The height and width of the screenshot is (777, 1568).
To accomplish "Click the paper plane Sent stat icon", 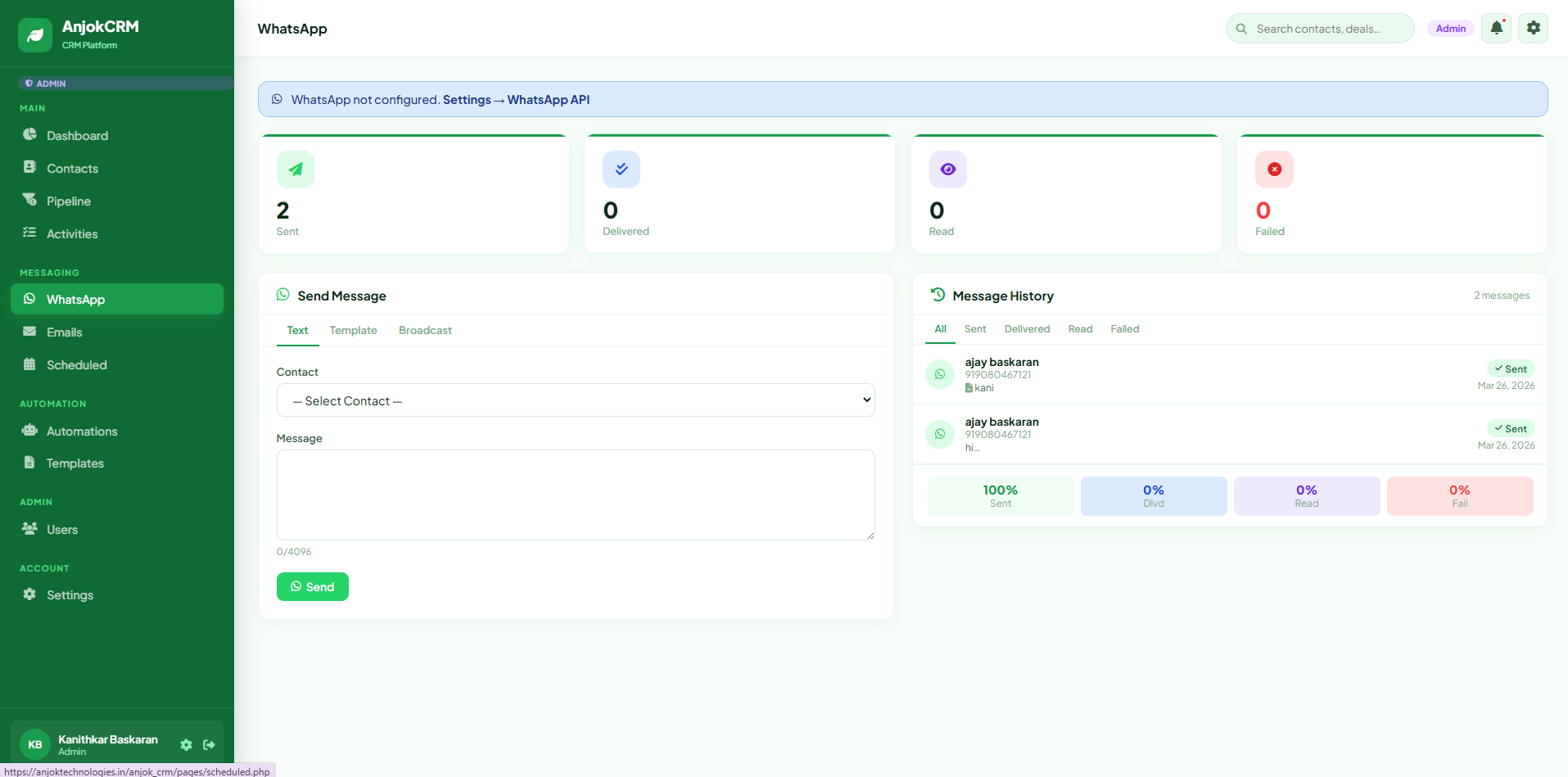I will pyautogui.click(x=296, y=169).
